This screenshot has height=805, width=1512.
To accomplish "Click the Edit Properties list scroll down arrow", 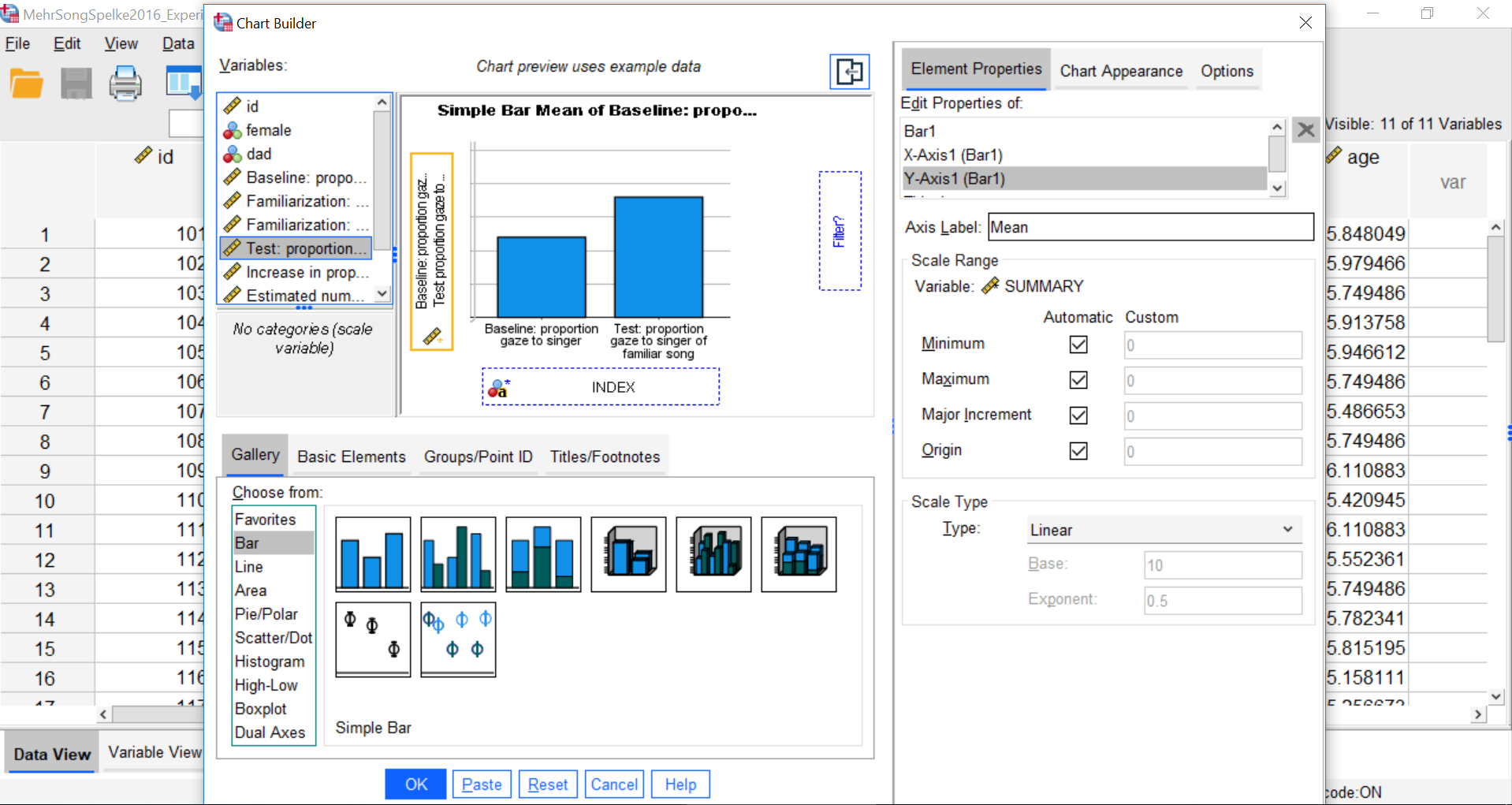I will click(1277, 188).
